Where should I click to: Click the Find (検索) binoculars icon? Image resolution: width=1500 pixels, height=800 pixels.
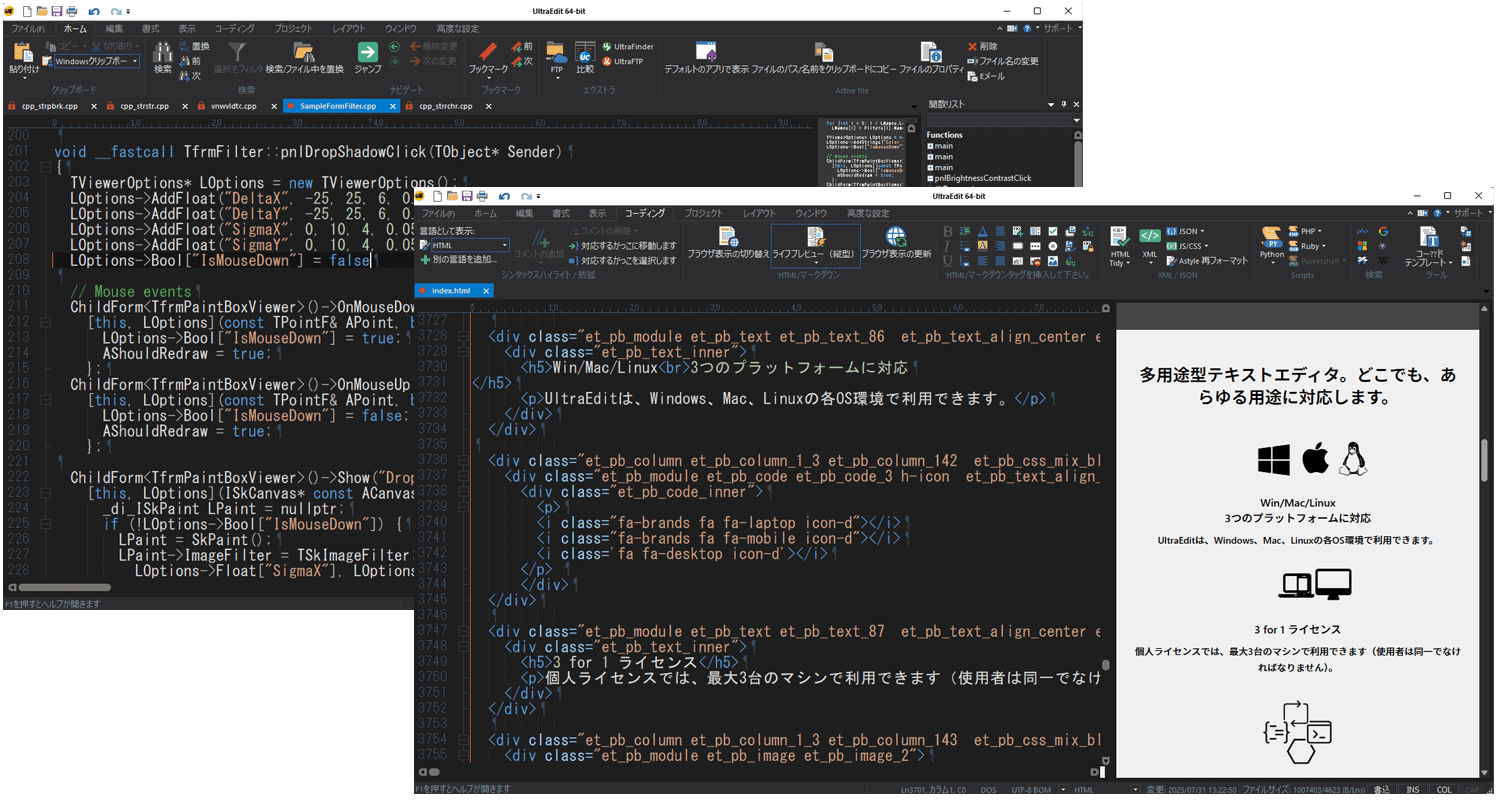[163, 52]
